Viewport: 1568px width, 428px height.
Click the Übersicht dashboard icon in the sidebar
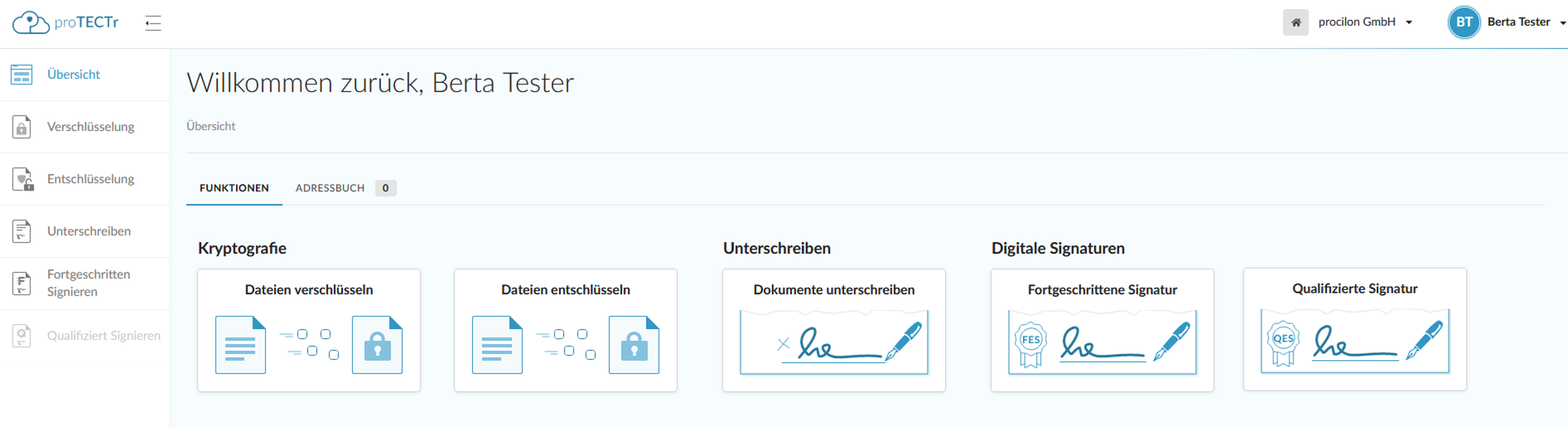tap(21, 74)
